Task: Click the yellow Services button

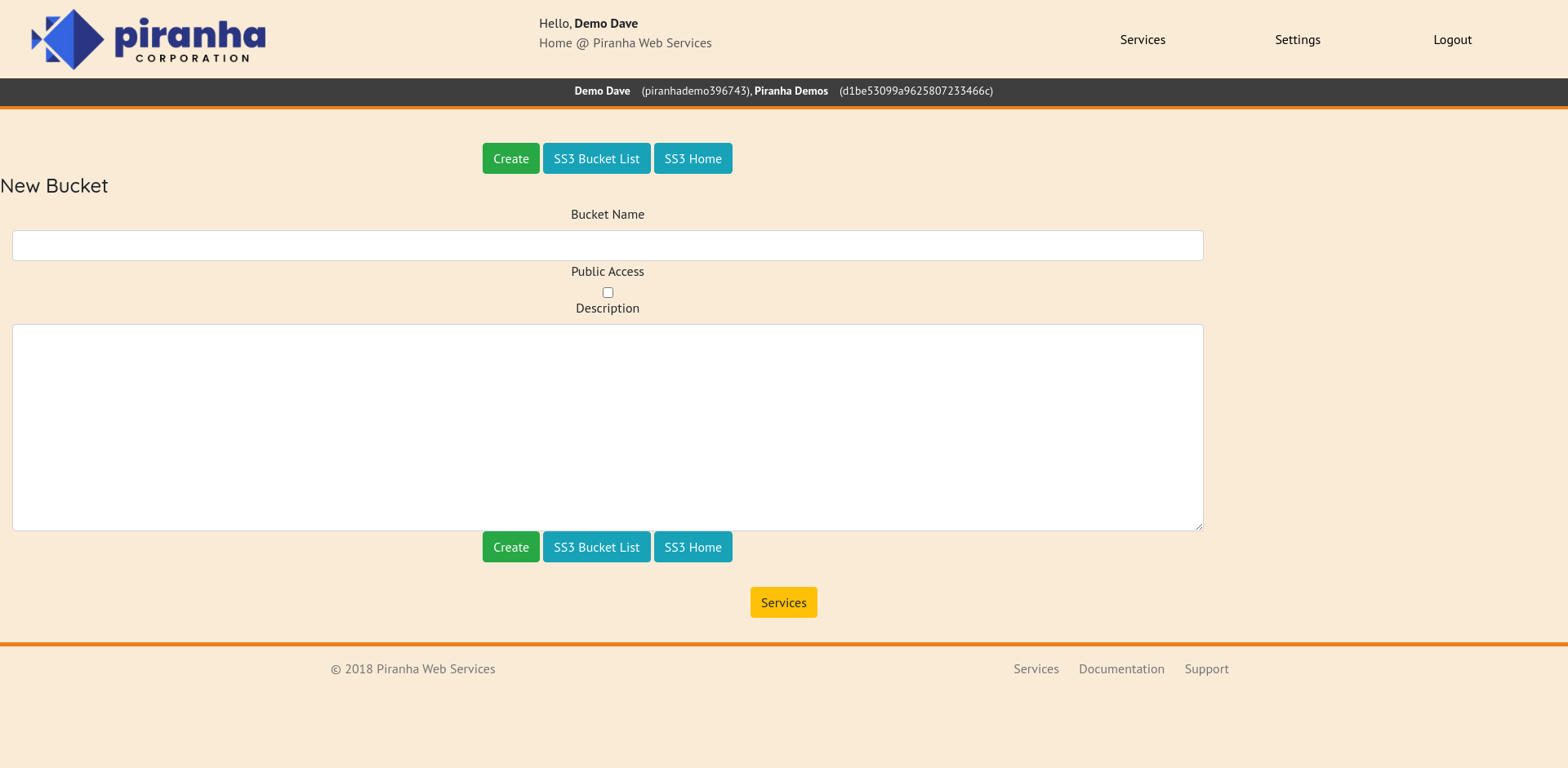Action: (783, 602)
